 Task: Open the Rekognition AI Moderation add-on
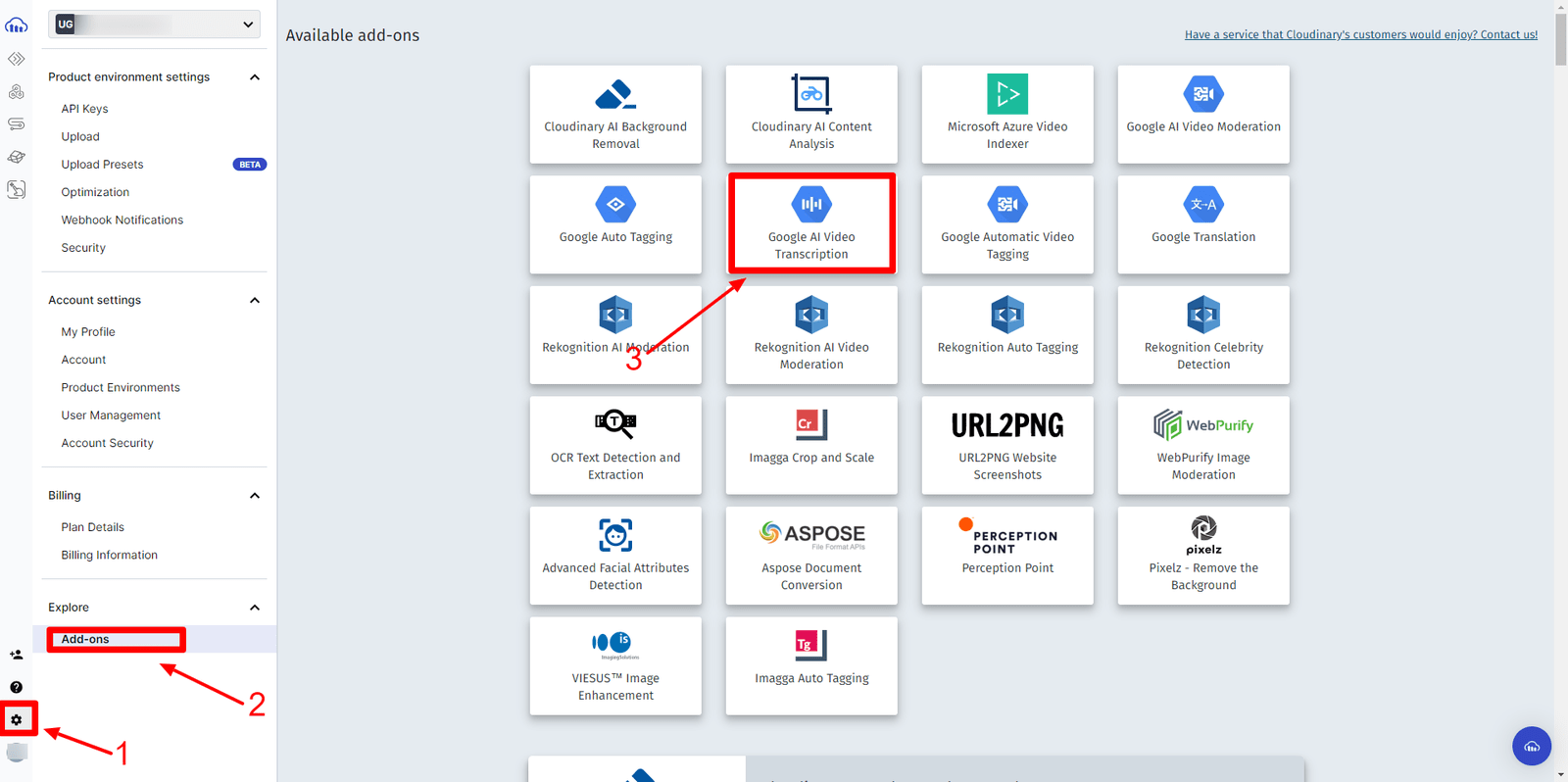(x=615, y=335)
